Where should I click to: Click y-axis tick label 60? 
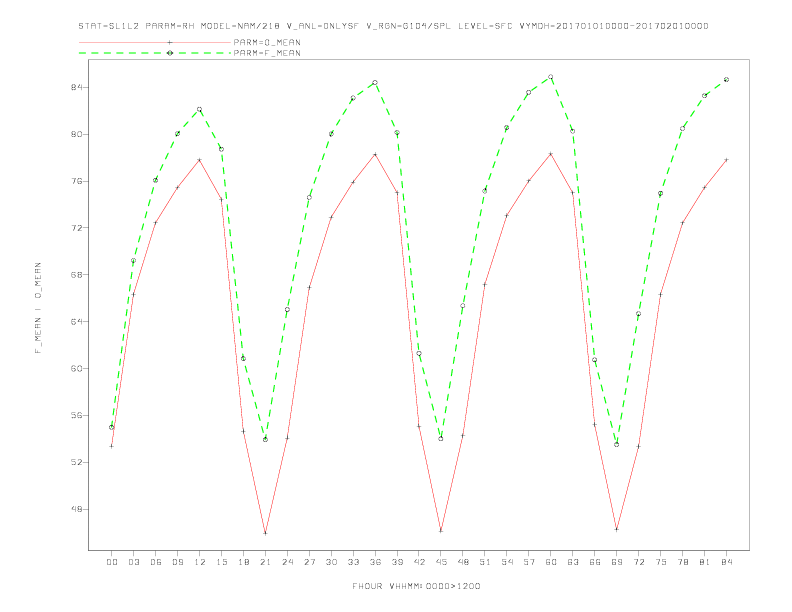[77, 369]
